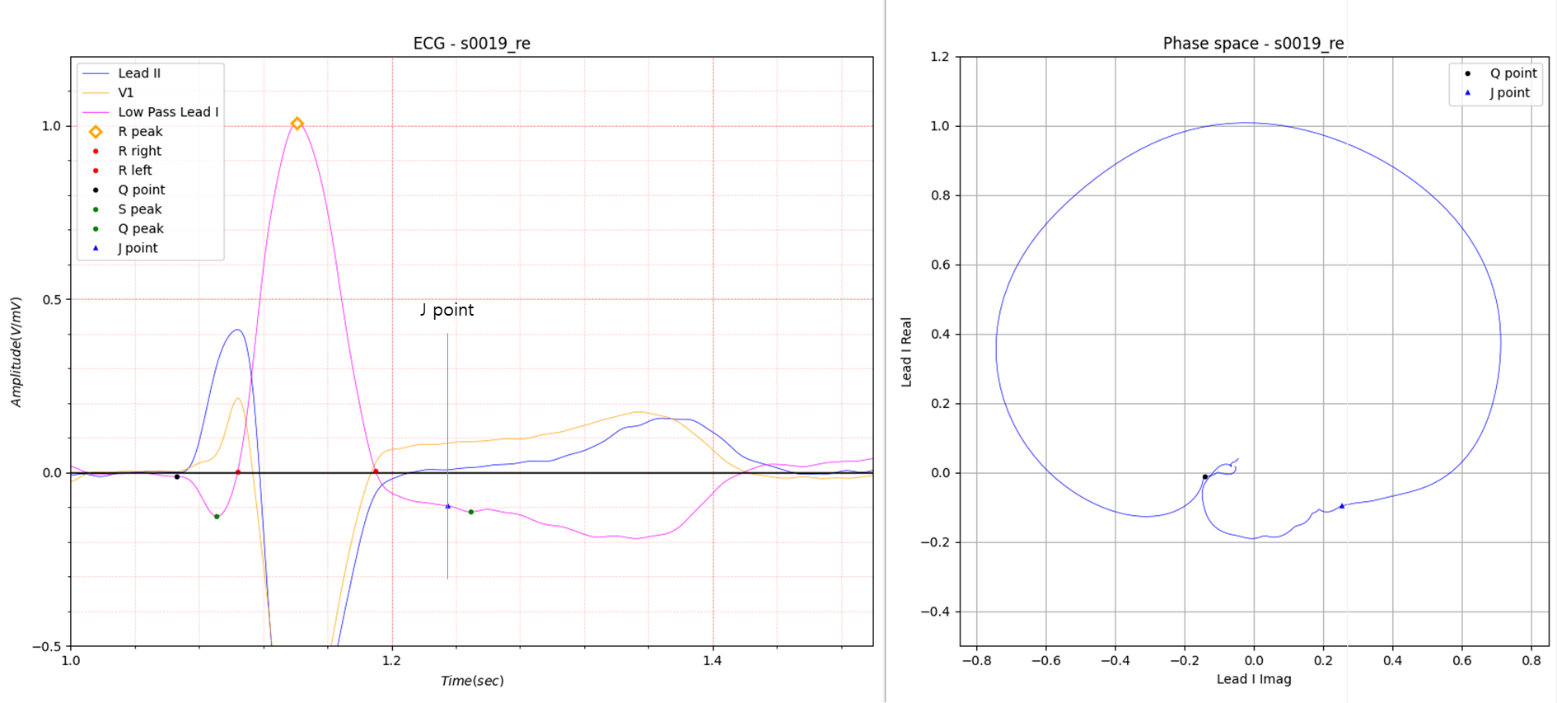Click the "Lead I Real" y-axis label

click(907, 351)
